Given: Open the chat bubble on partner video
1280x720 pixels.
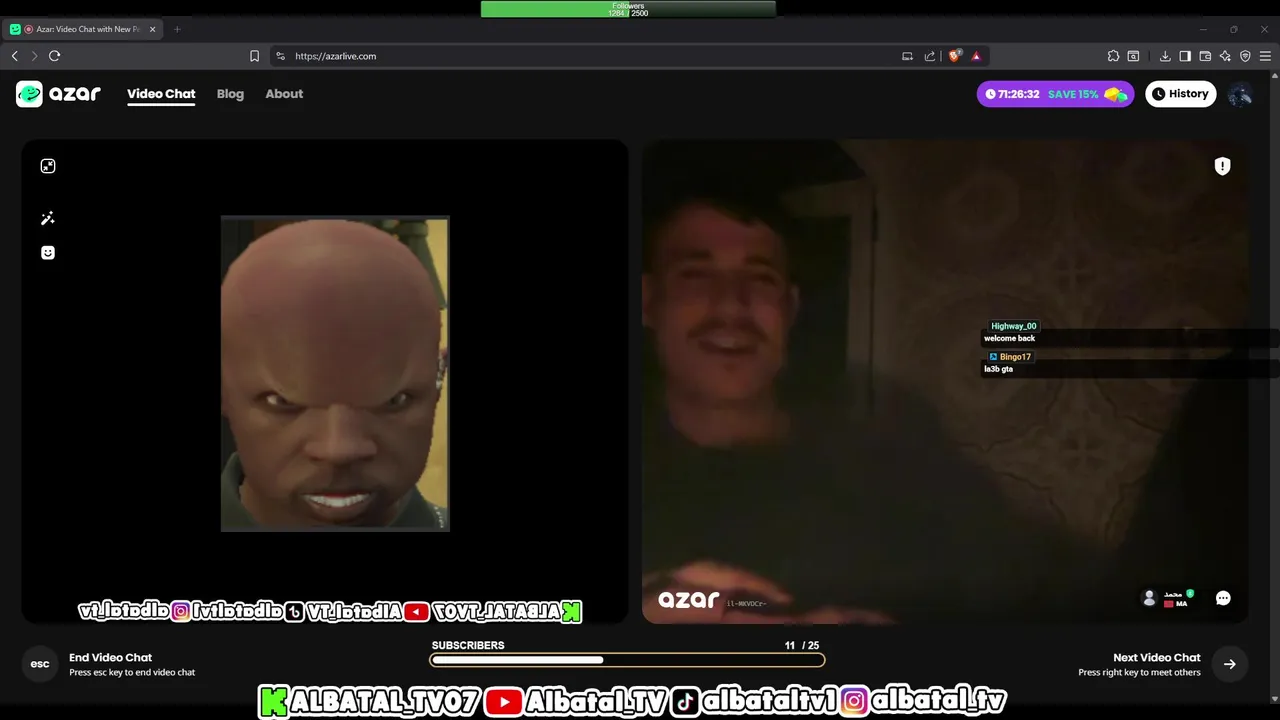Looking at the screenshot, I should 1223,598.
